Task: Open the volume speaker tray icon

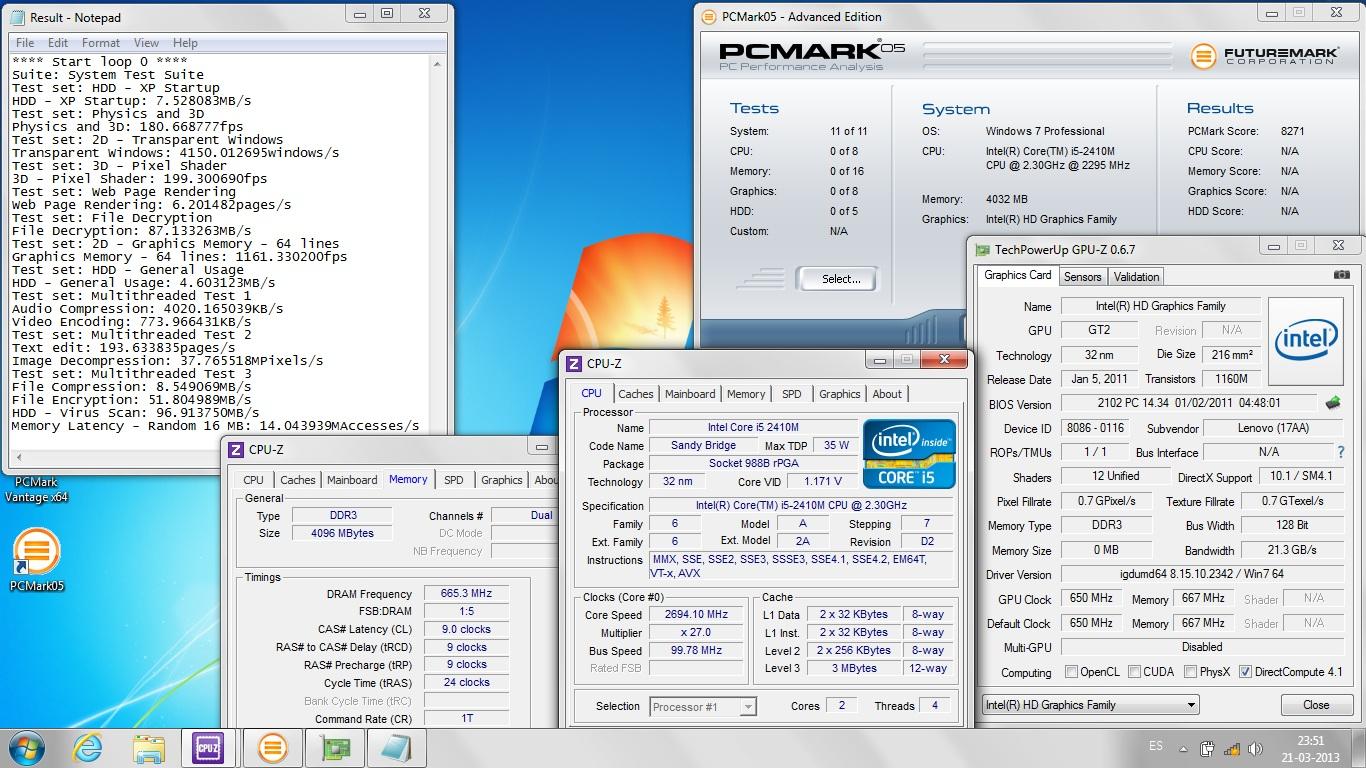Action: (x=1254, y=748)
